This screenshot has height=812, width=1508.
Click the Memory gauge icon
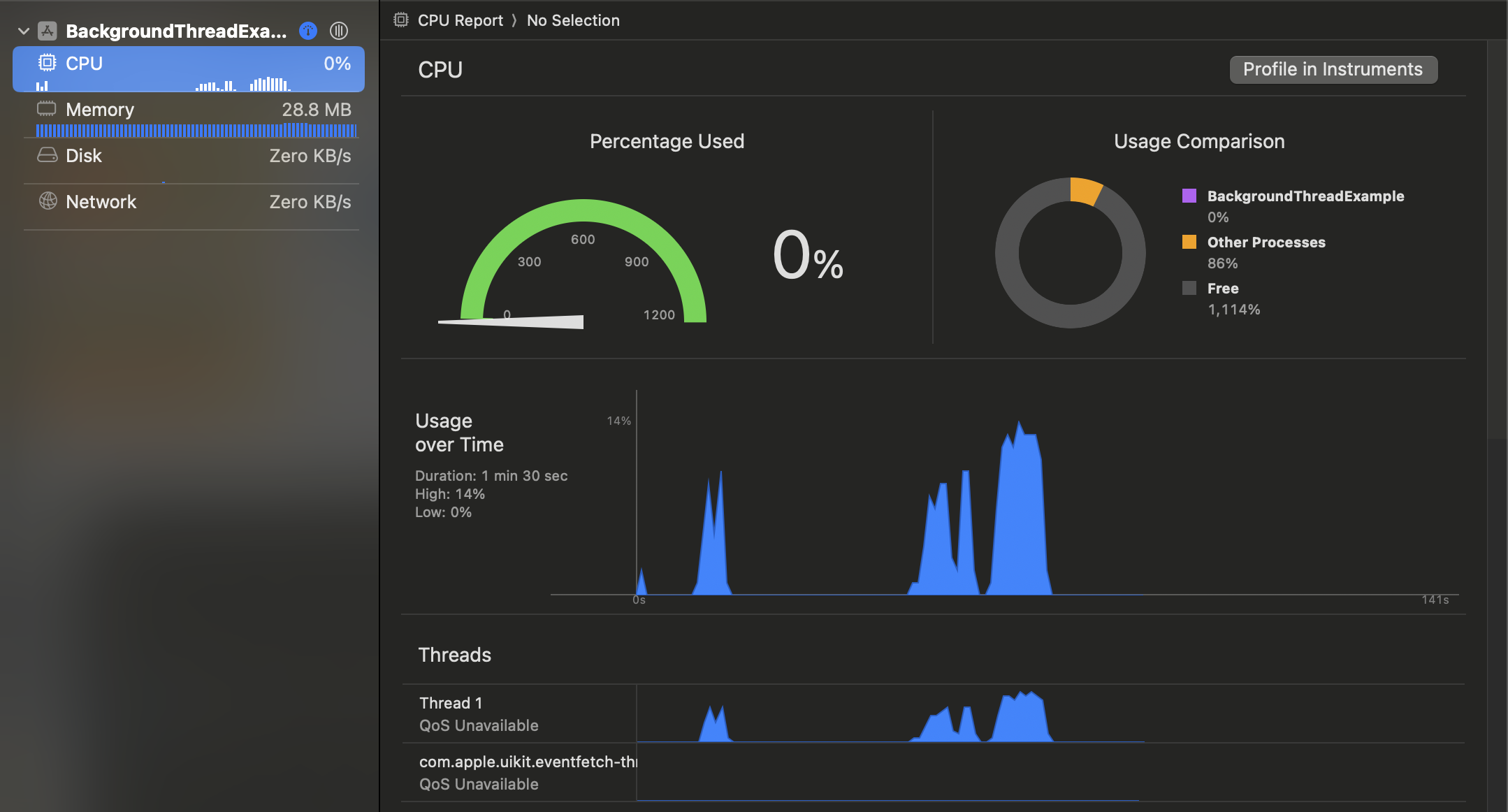[x=47, y=109]
